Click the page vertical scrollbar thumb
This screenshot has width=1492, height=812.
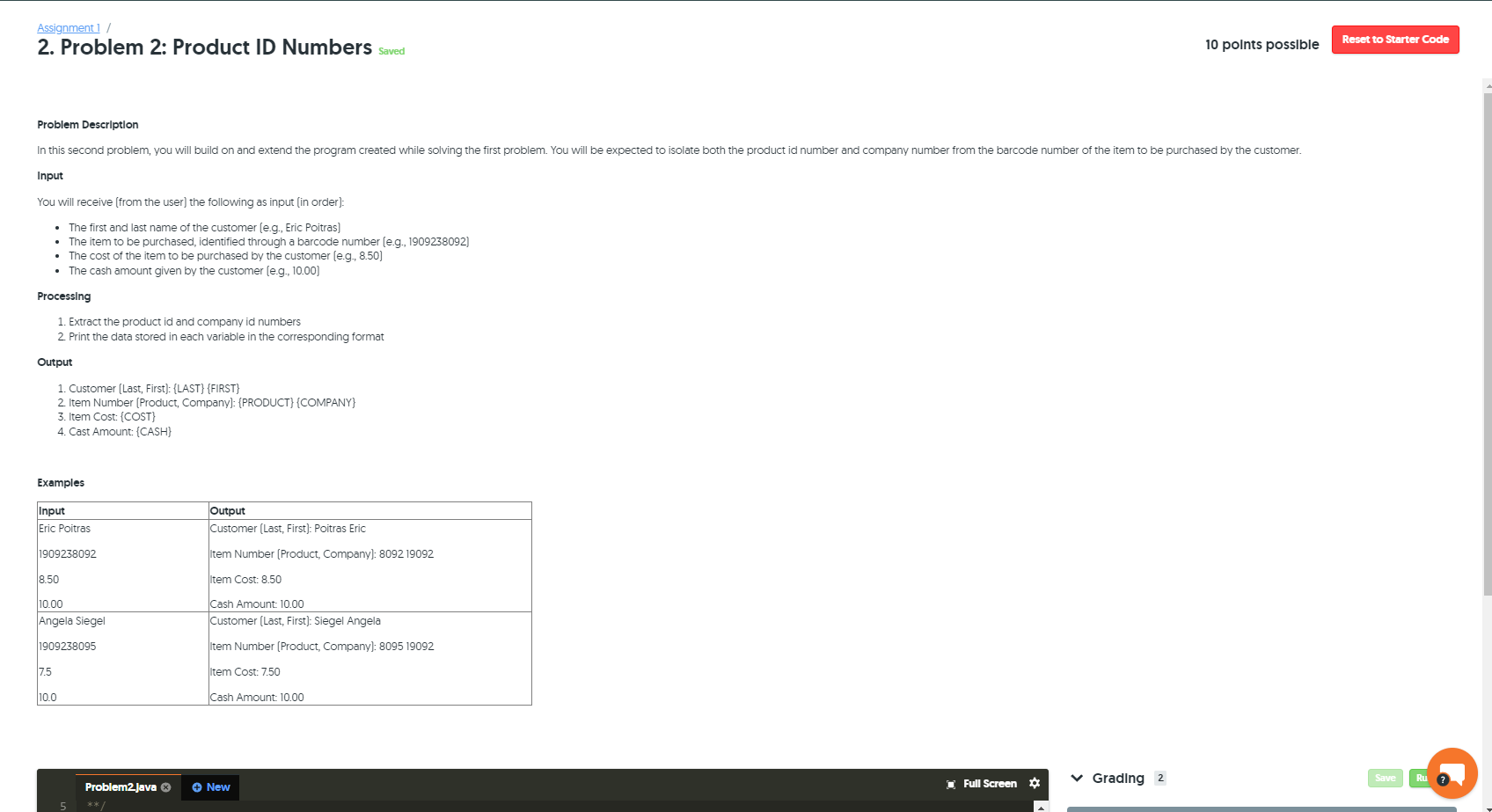coord(1487,343)
